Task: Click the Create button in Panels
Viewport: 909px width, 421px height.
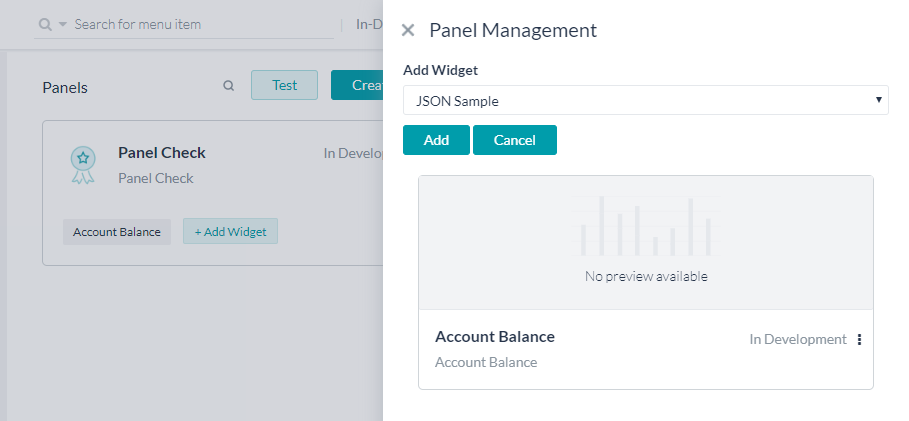Action: point(357,85)
